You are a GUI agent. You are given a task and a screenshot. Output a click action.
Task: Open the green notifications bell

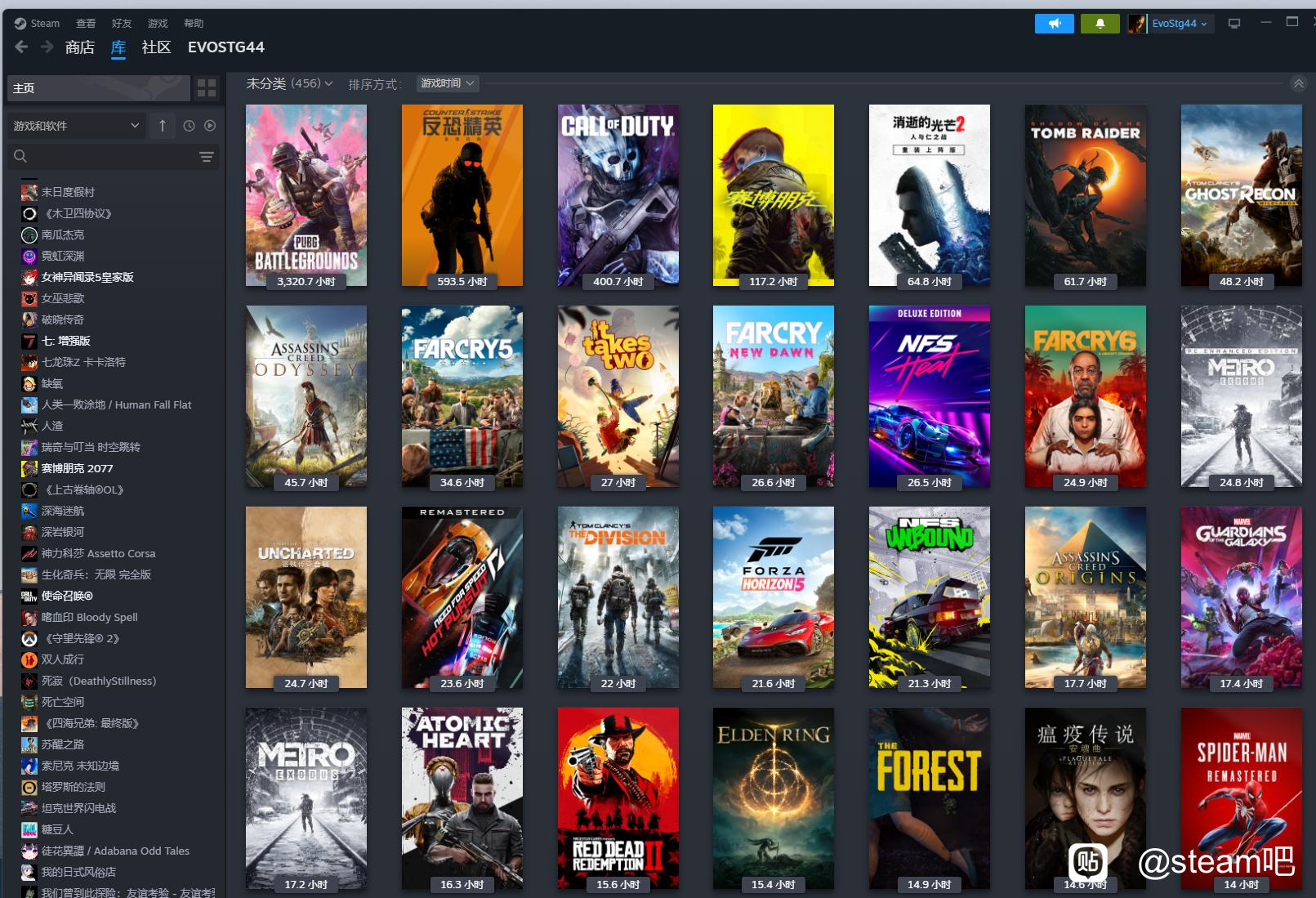pos(1100,24)
